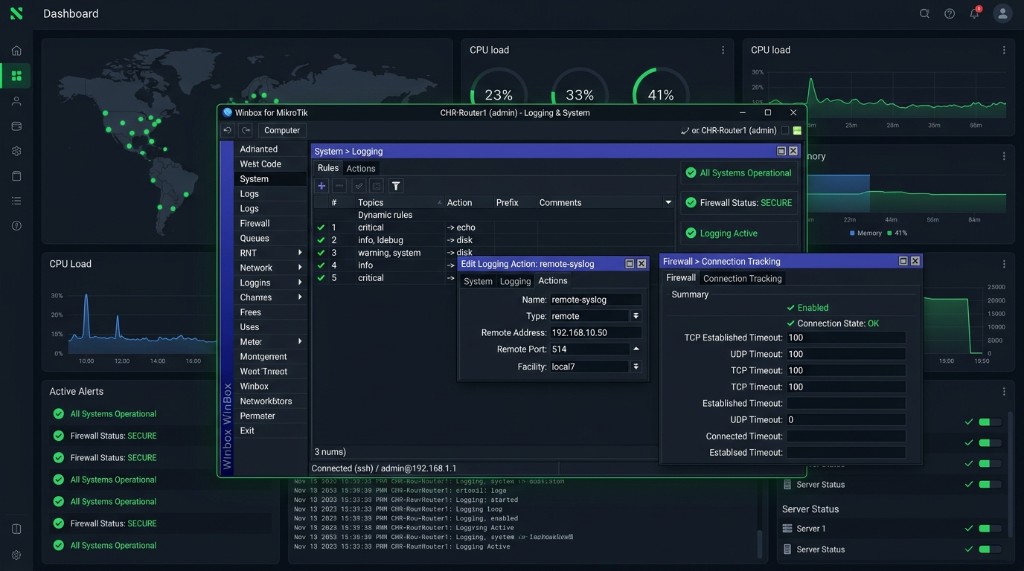Switch the Server 1 toggle
Image resolution: width=1024 pixels, height=571 pixels.
[x=989, y=529]
